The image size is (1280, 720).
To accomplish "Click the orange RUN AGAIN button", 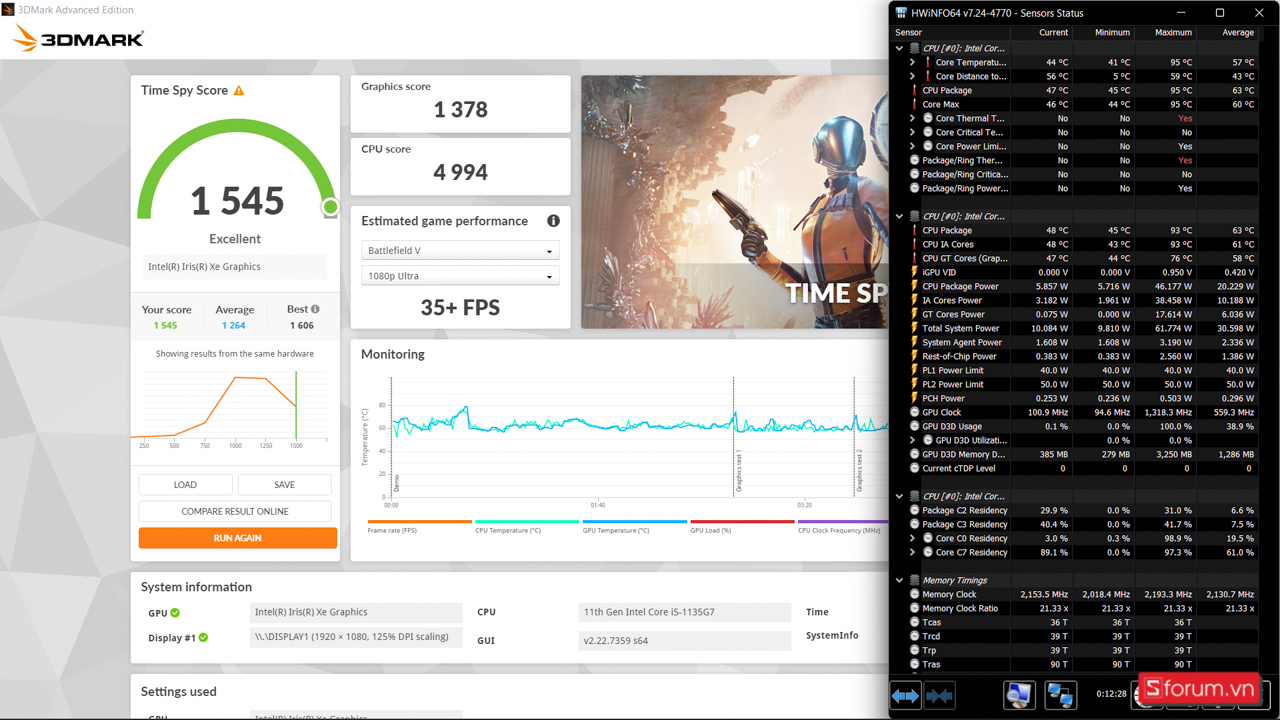I will (238, 538).
